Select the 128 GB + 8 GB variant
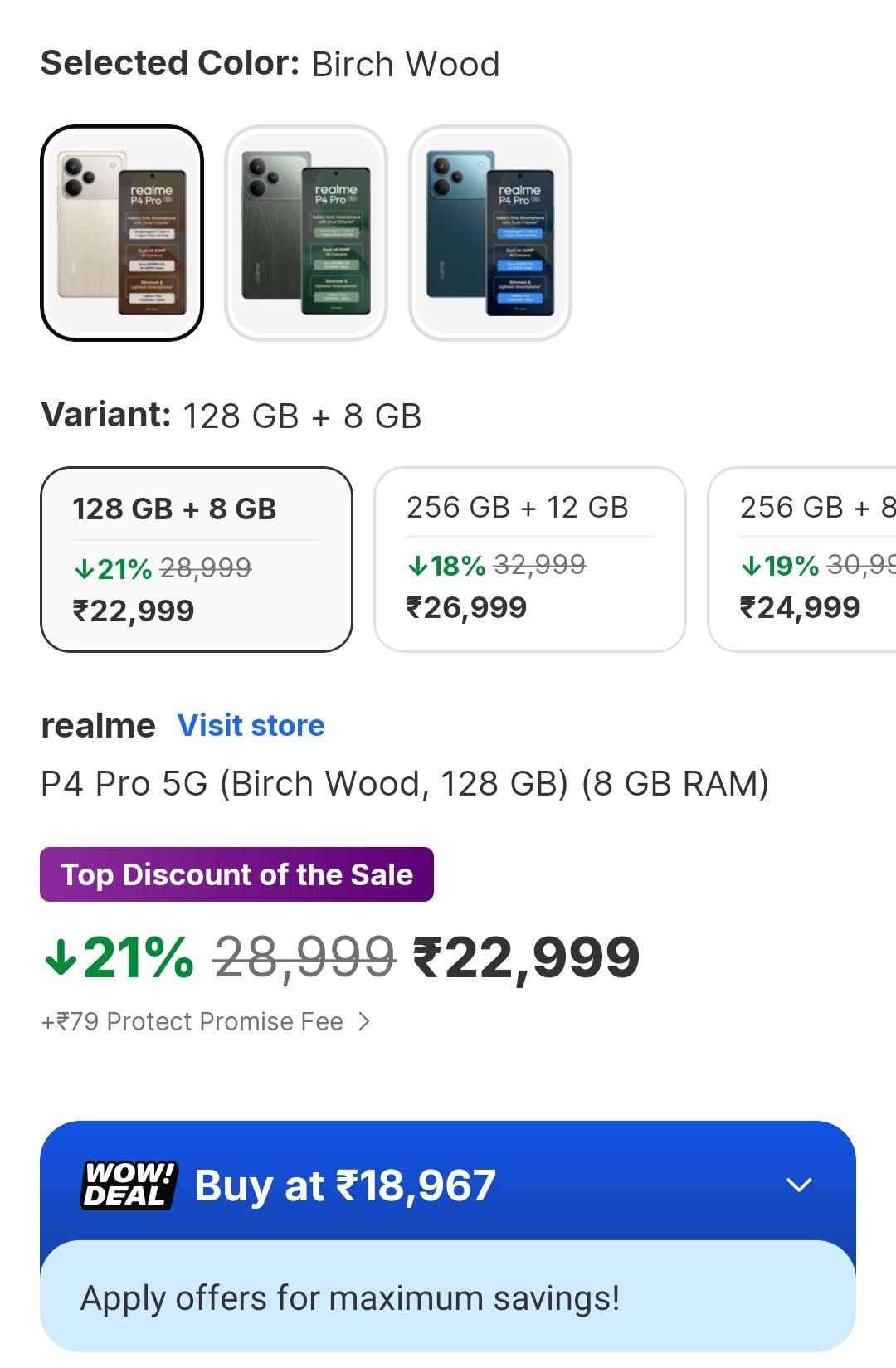The width and height of the screenshot is (896, 1368). point(197,559)
